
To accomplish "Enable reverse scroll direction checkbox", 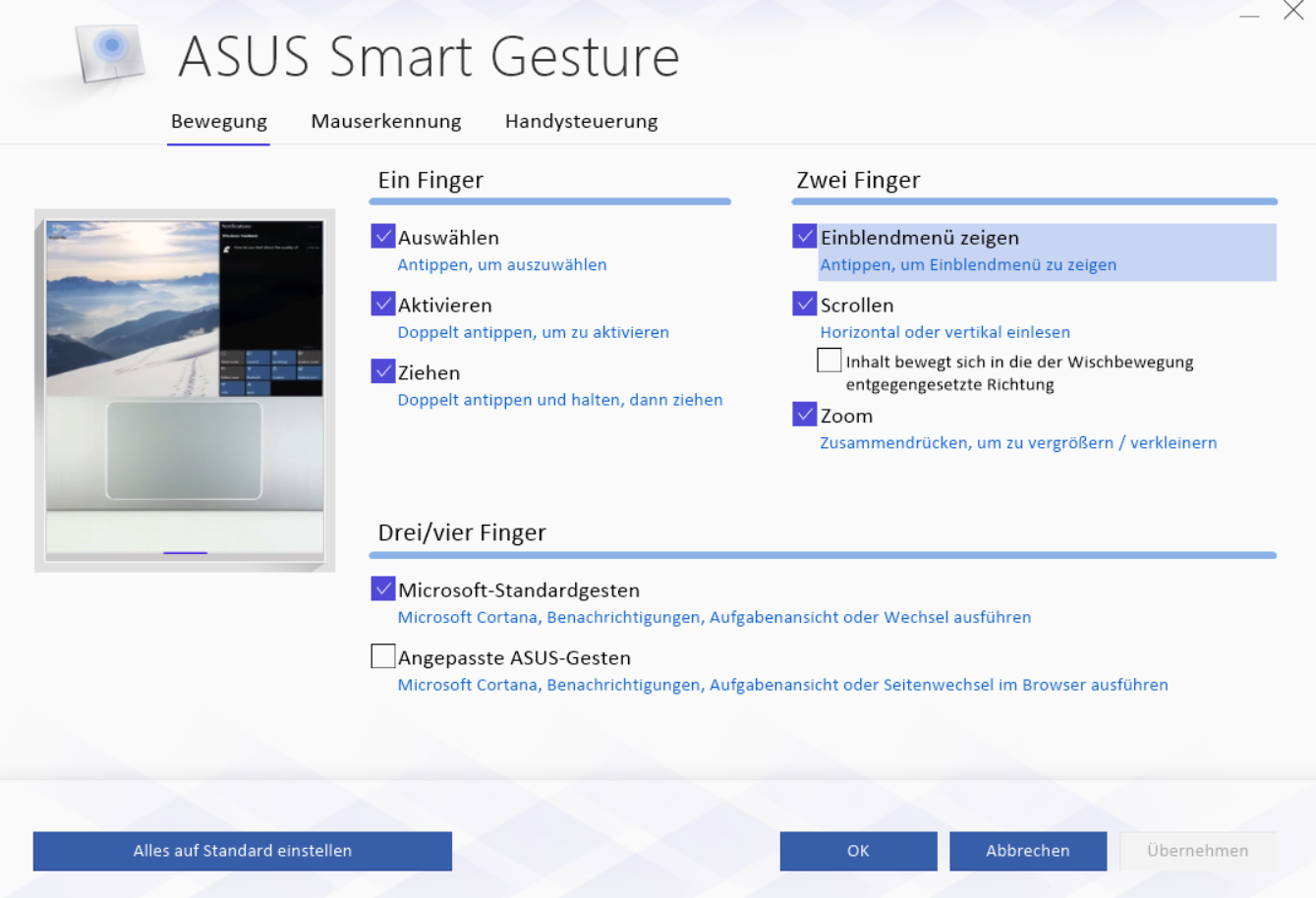I will [x=830, y=361].
